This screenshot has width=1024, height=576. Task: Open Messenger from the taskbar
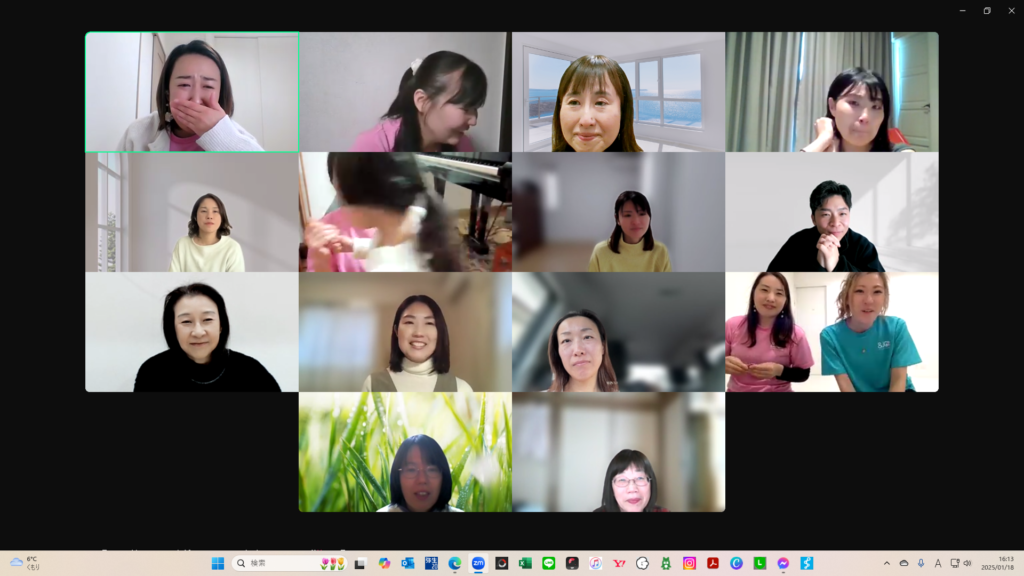pyautogui.click(x=783, y=563)
